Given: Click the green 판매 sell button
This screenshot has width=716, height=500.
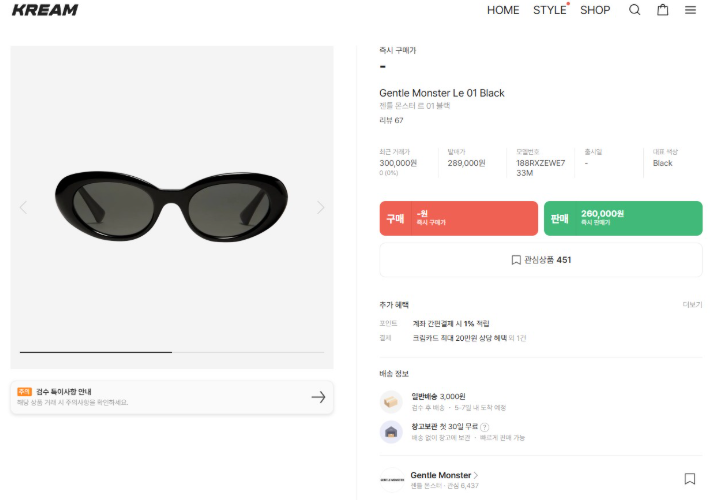Looking at the screenshot, I should click(x=623, y=218).
